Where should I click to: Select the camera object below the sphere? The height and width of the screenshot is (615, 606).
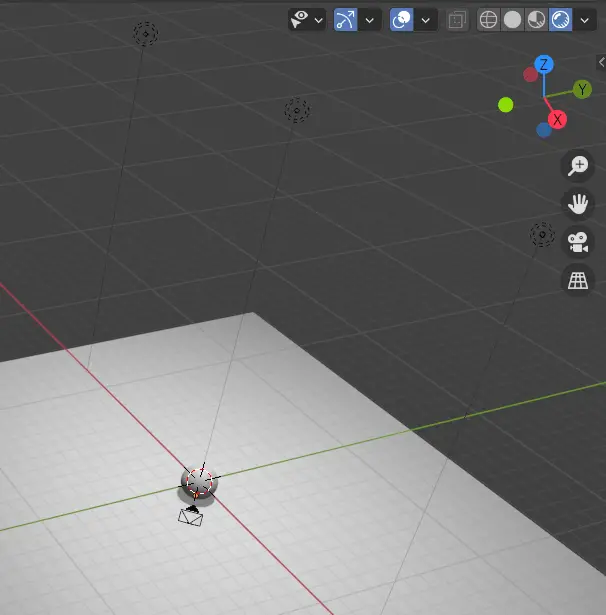191,516
